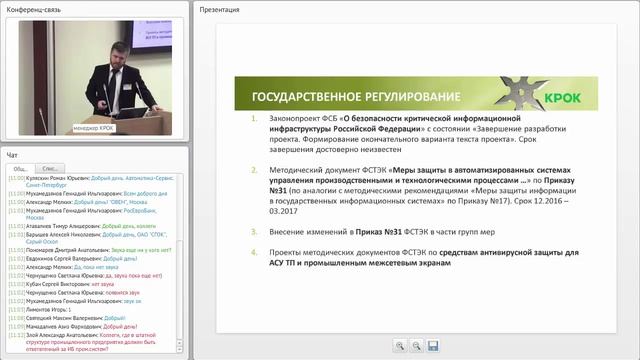
Task: Select message 'появился звук' from Чернущенко
Action: tap(122, 293)
